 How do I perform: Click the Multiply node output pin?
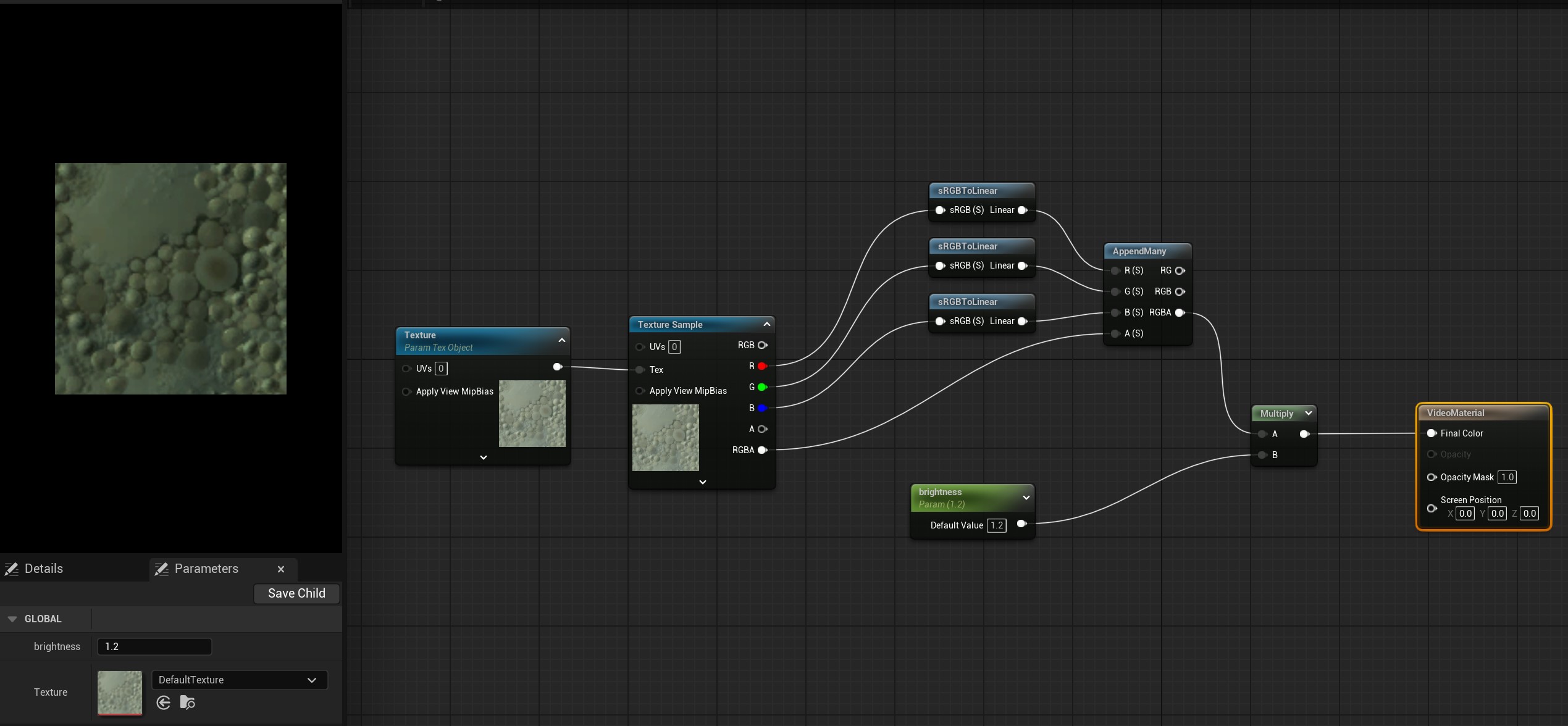click(x=1304, y=434)
